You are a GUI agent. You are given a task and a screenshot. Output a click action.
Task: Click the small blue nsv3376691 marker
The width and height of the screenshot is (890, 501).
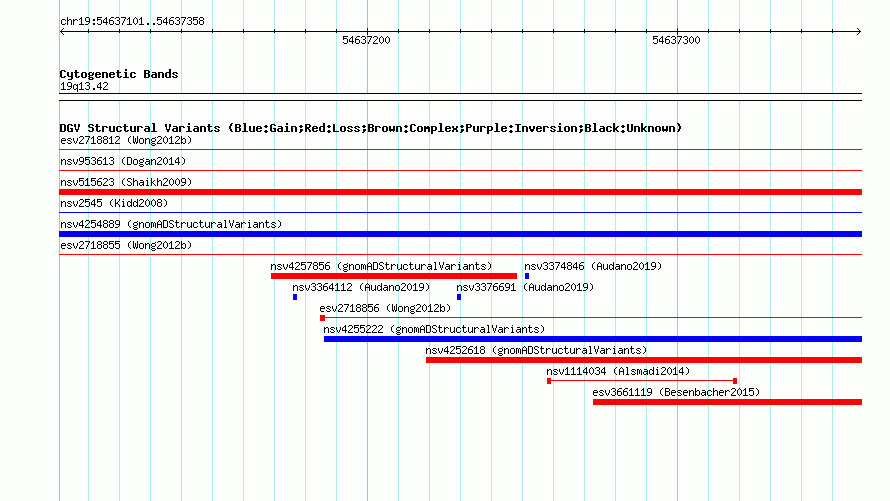(459, 297)
